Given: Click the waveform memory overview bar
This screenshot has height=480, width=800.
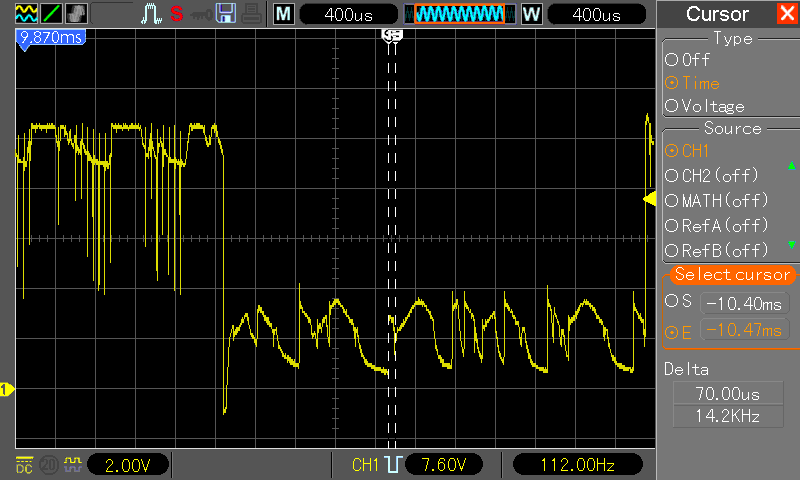Looking at the screenshot, I should 460,14.
